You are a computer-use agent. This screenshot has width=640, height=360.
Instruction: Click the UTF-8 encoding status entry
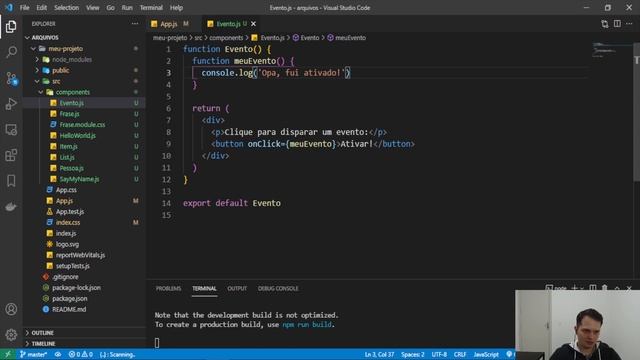click(439, 354)
